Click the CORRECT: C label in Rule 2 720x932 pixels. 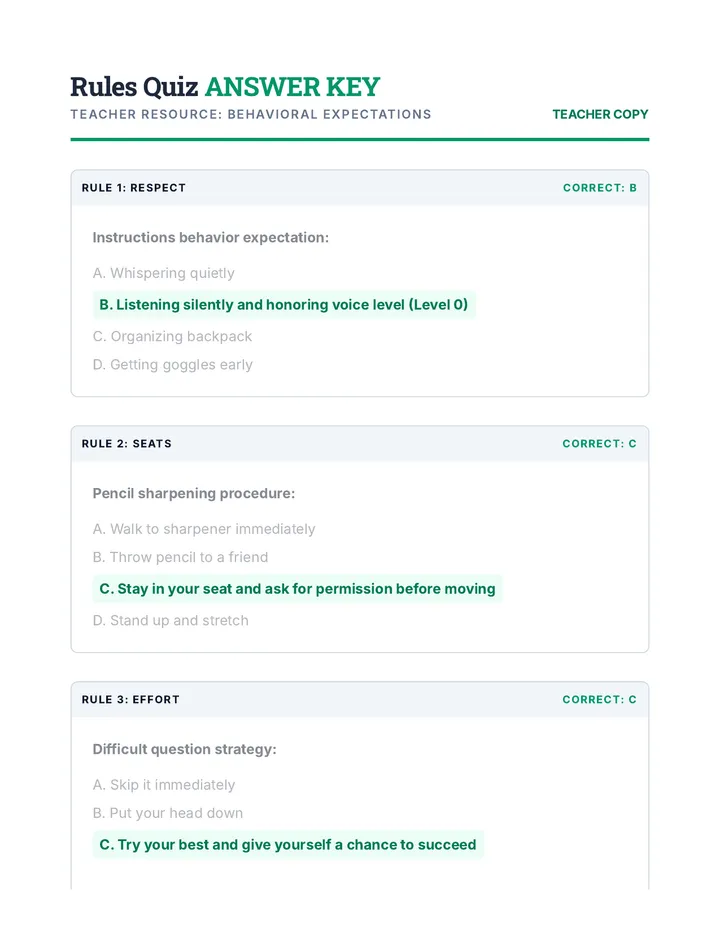[599, 444]
